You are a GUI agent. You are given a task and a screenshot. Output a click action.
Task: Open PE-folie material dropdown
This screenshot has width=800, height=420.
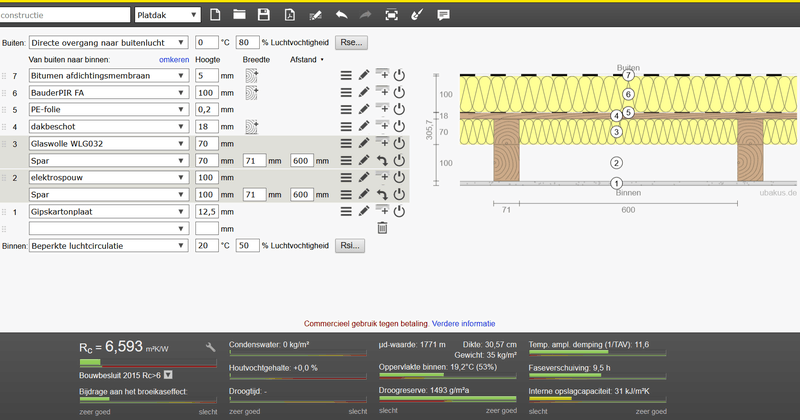pyautogui.click(x=108, y=109)
